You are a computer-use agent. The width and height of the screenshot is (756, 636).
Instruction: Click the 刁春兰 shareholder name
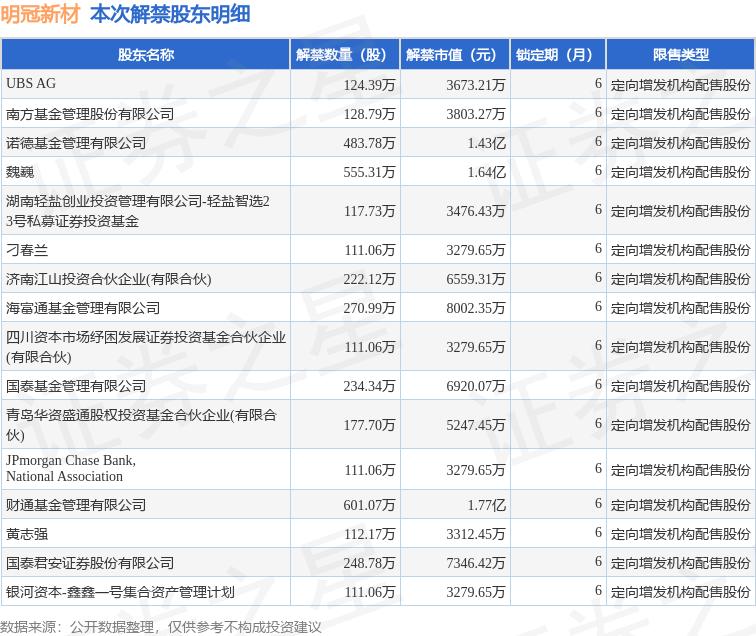[x=27, y=250]
